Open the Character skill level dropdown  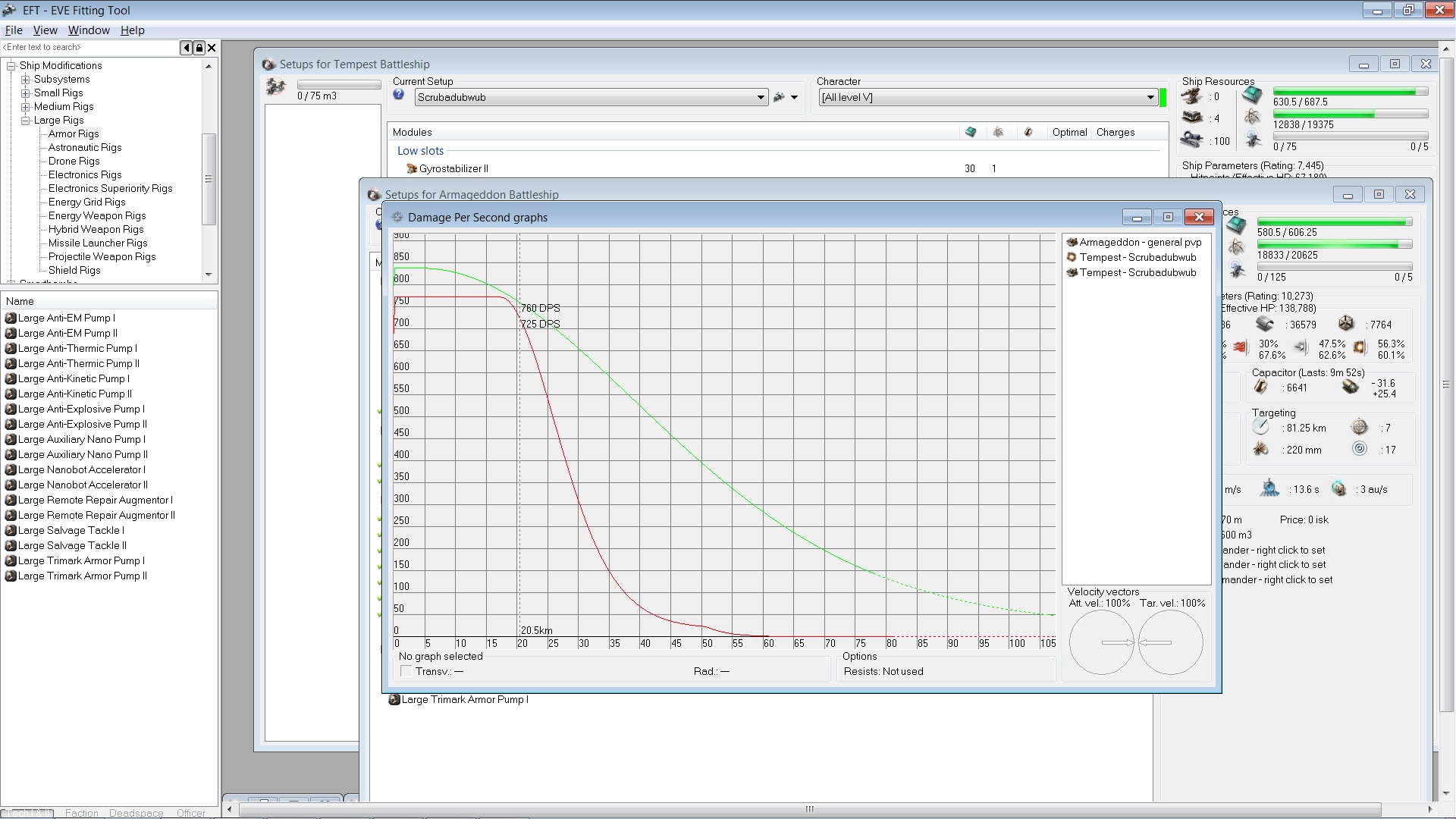click(1150, 98)
